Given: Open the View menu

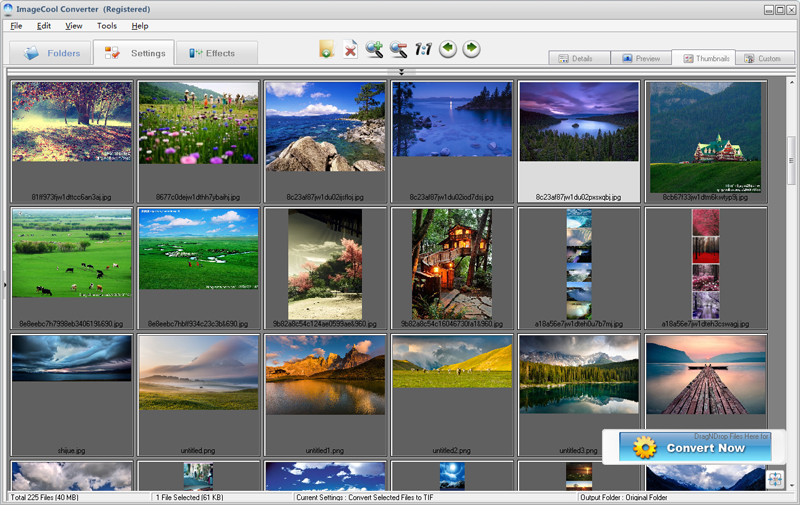Looking at the screenshot, I should (x=74, y=26).
